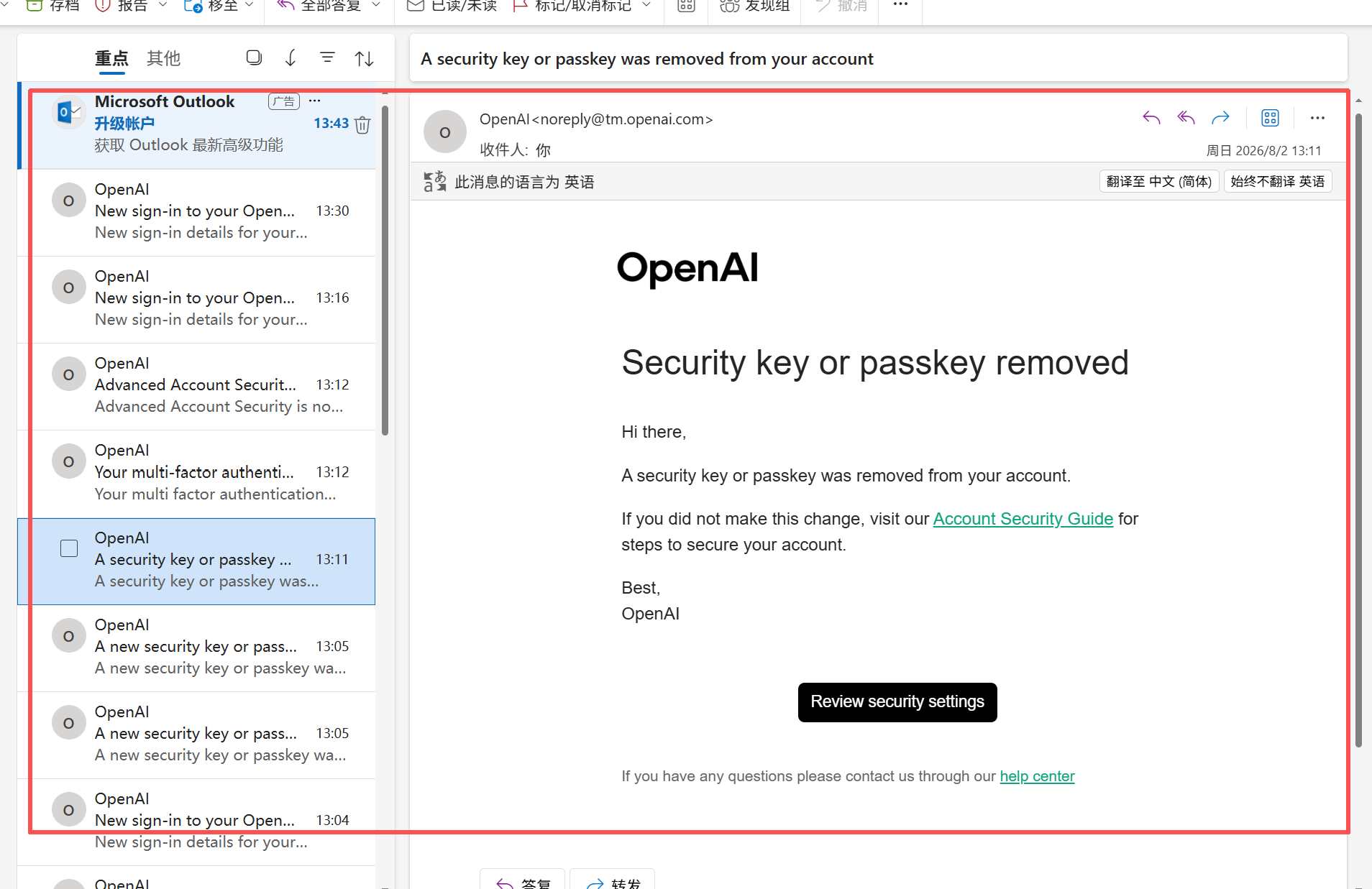This screenshot has width=1372, height=889.
Task: Click the message list scrollbar
Action: click(x=385, y=270)
